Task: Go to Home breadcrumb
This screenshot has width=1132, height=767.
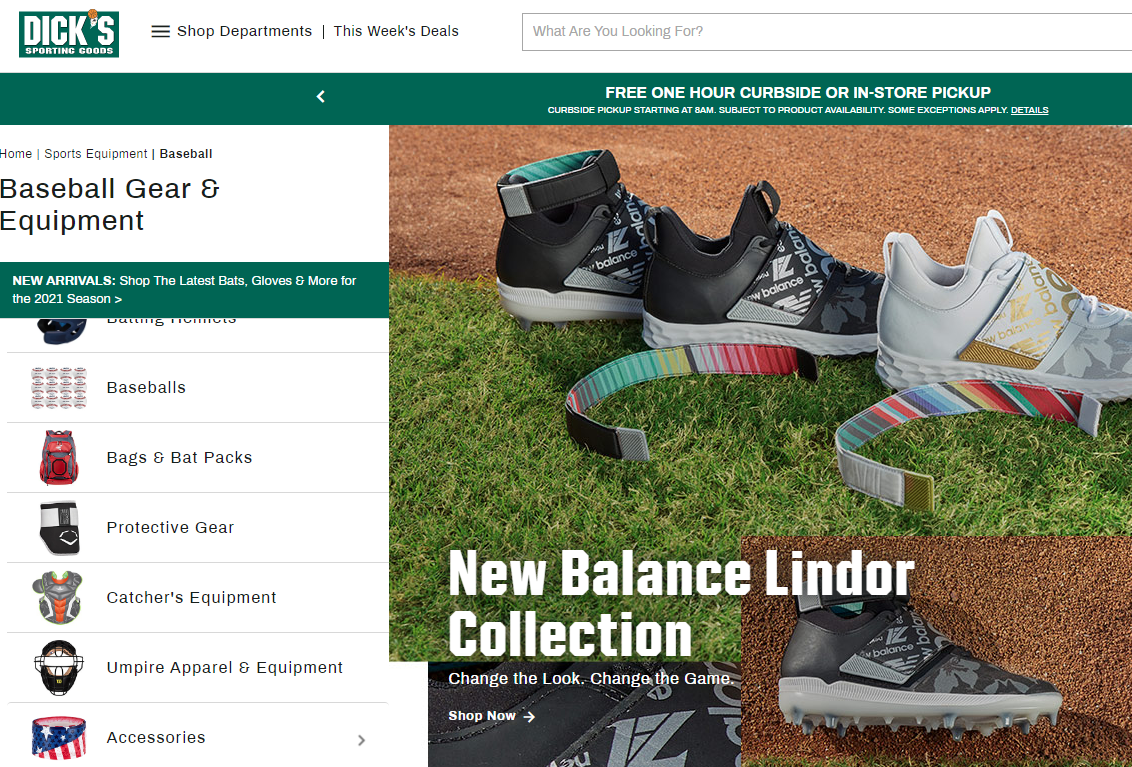Action: click(x=16, y=154)
